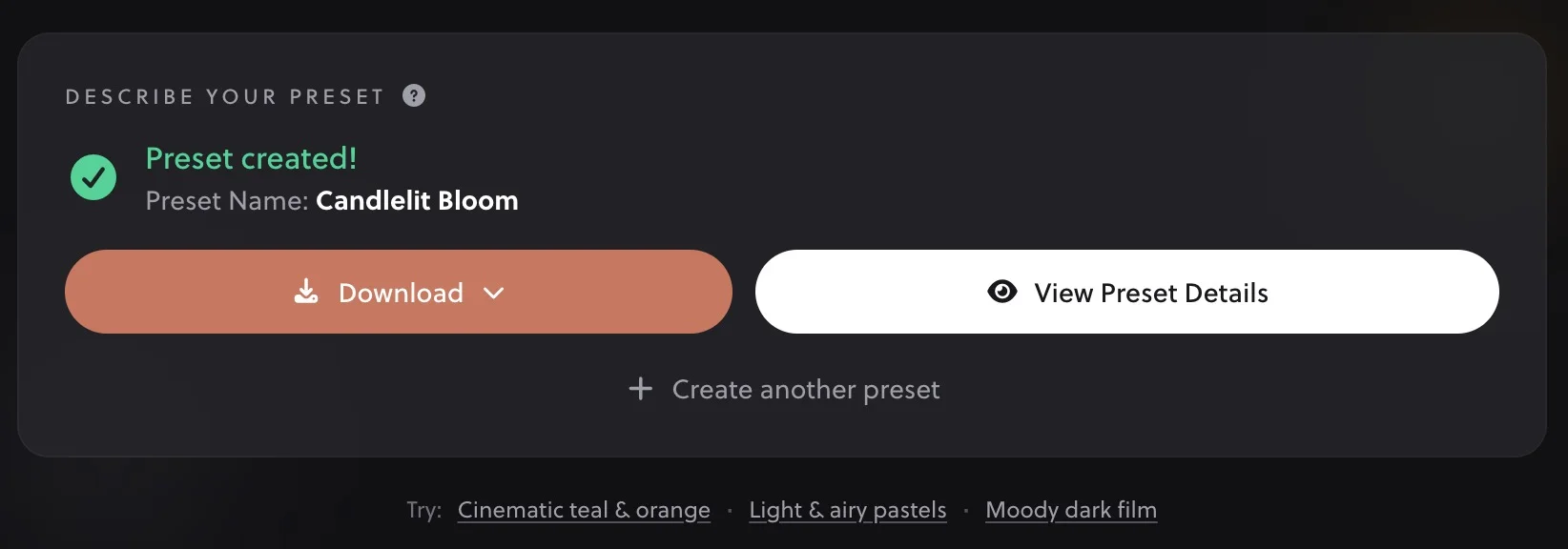Try the Cinematic teal & orange suggestion
Viewport: 1568px width, 549px height.
584,510
